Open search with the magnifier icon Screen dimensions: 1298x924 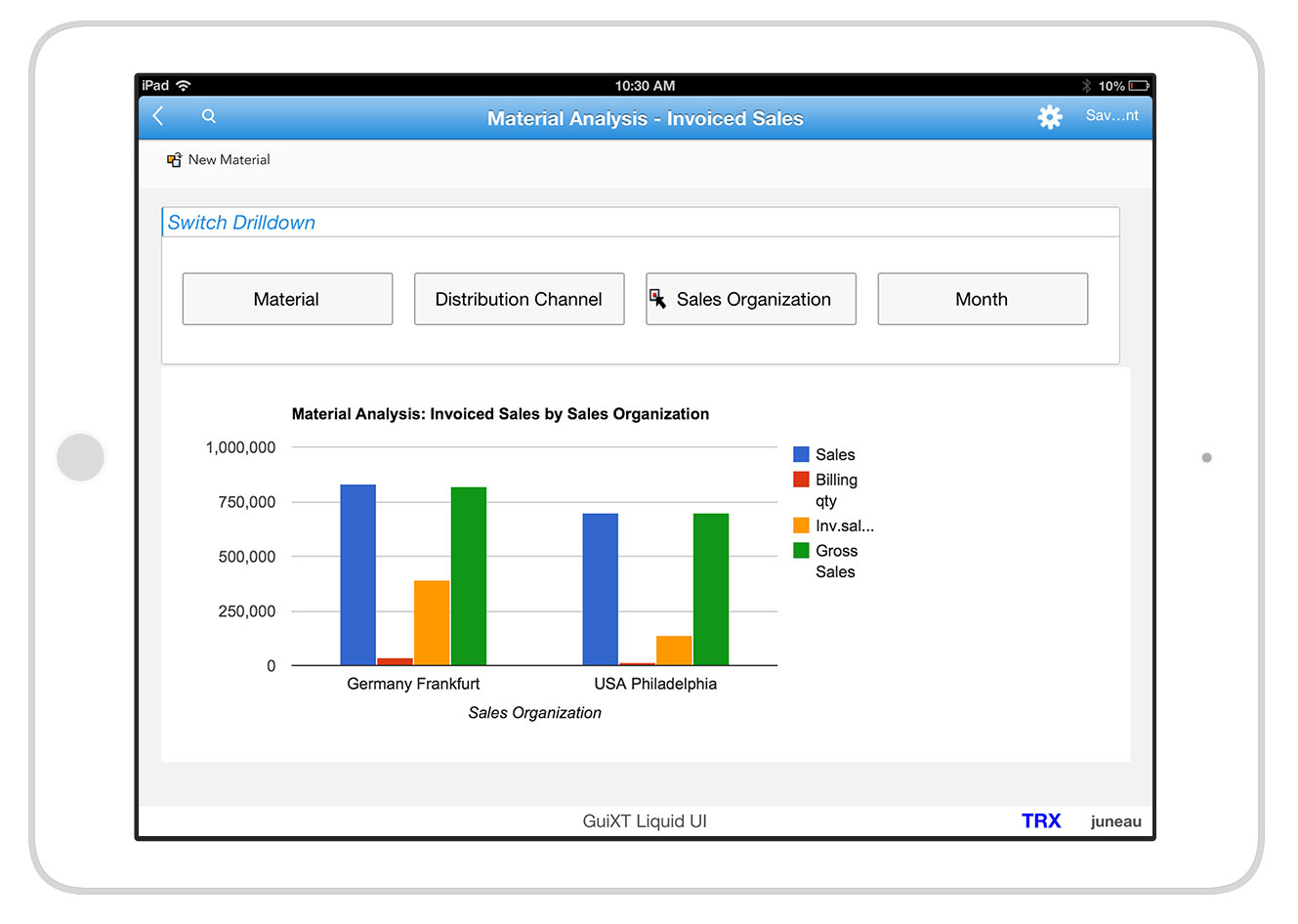(x=209, y=116)
